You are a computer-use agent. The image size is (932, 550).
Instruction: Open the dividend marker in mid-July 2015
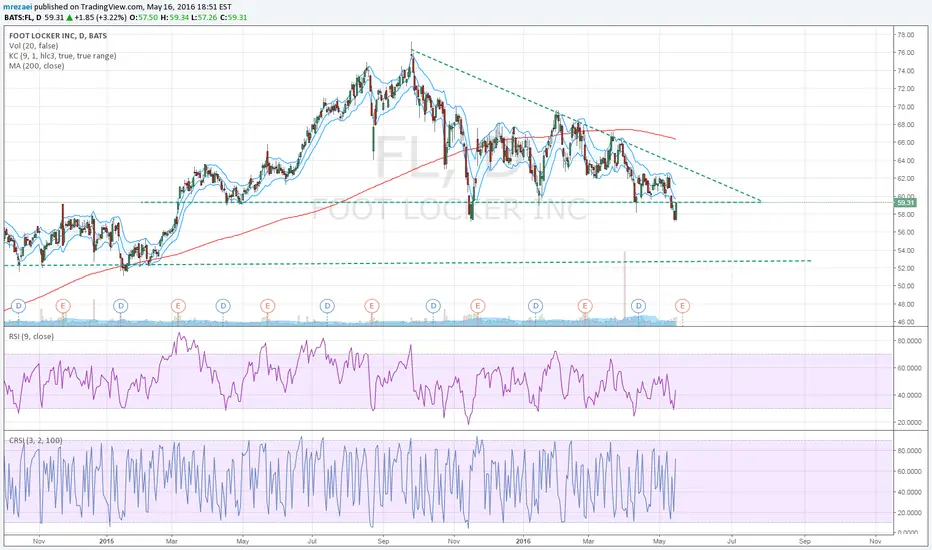pos(327,306)
